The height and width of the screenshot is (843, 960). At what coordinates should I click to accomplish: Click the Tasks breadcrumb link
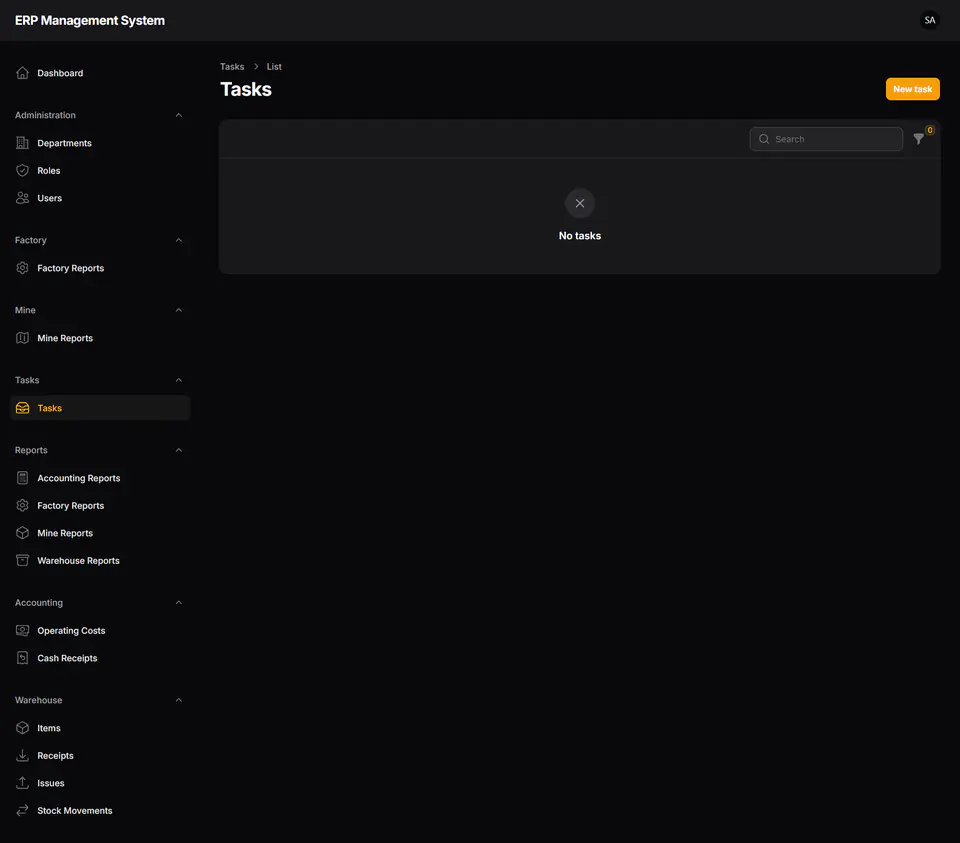tap(232, 66)
